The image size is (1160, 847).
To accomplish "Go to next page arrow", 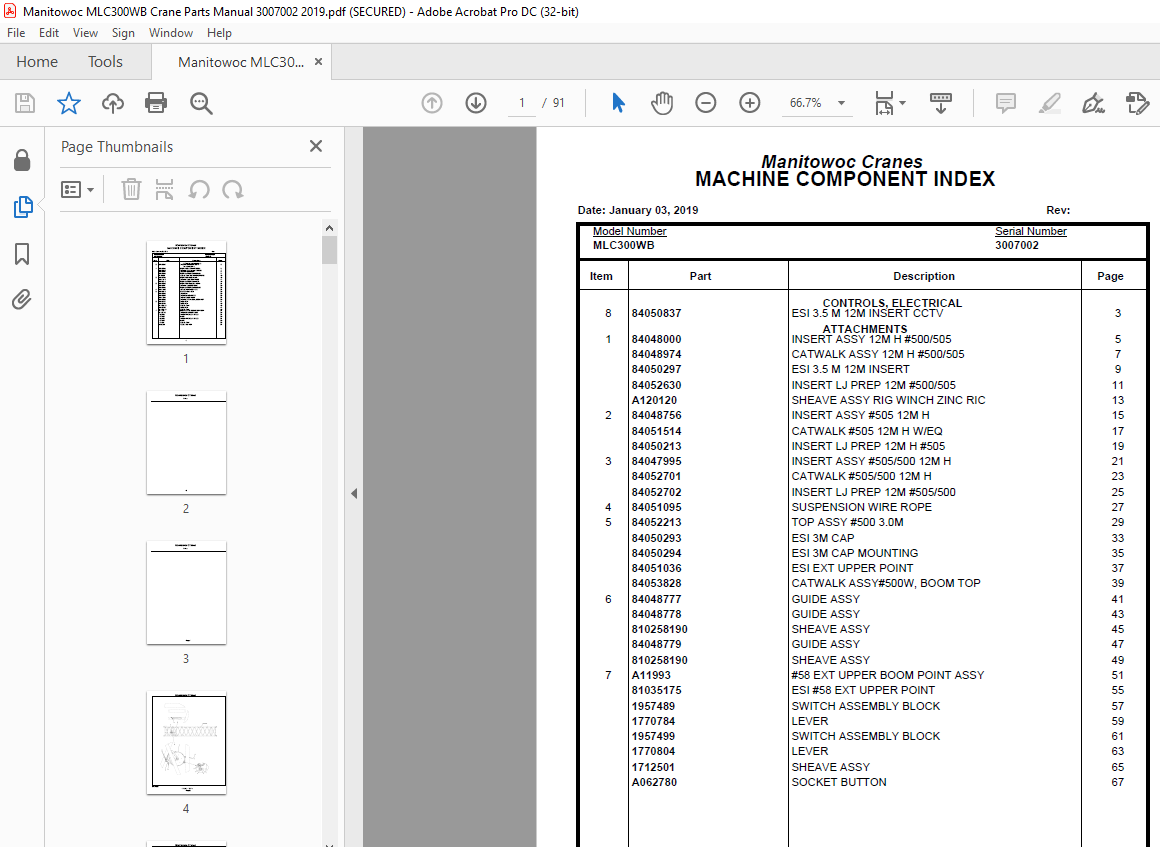I will pyautogui.click(x=476, y=103).
